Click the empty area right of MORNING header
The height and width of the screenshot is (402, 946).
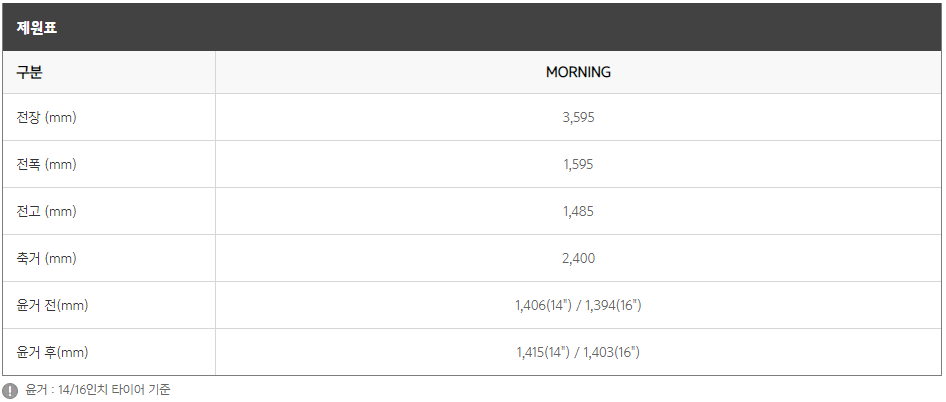(777, 72)
